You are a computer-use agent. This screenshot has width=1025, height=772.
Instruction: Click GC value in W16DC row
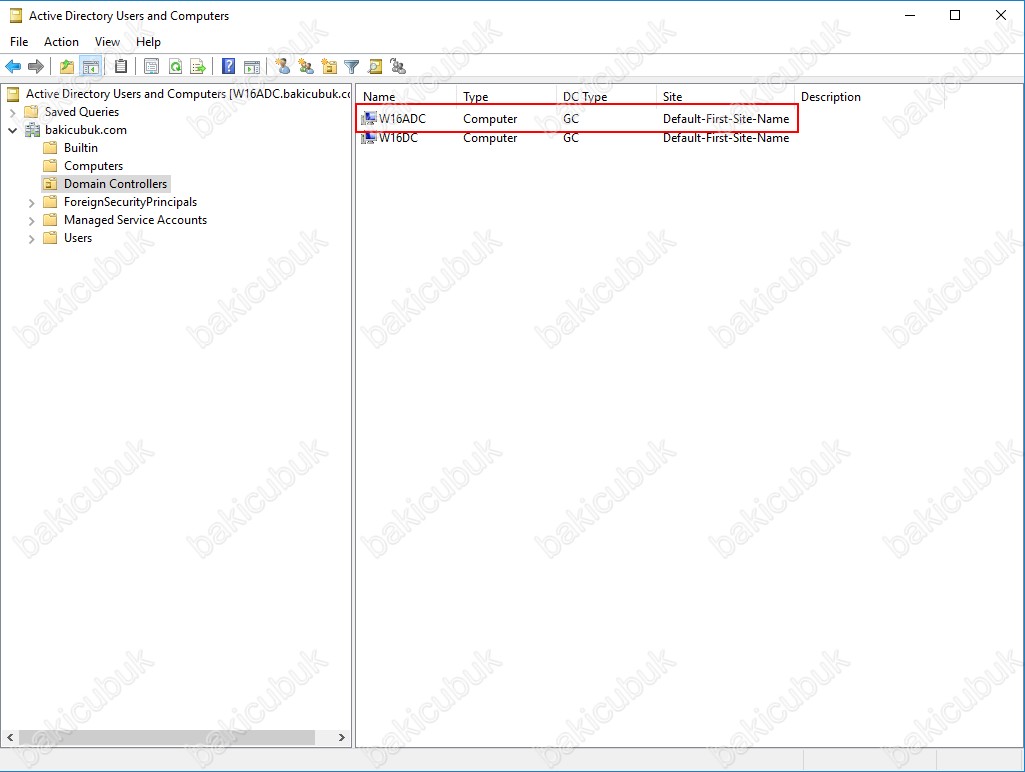[x=571, y=138]
